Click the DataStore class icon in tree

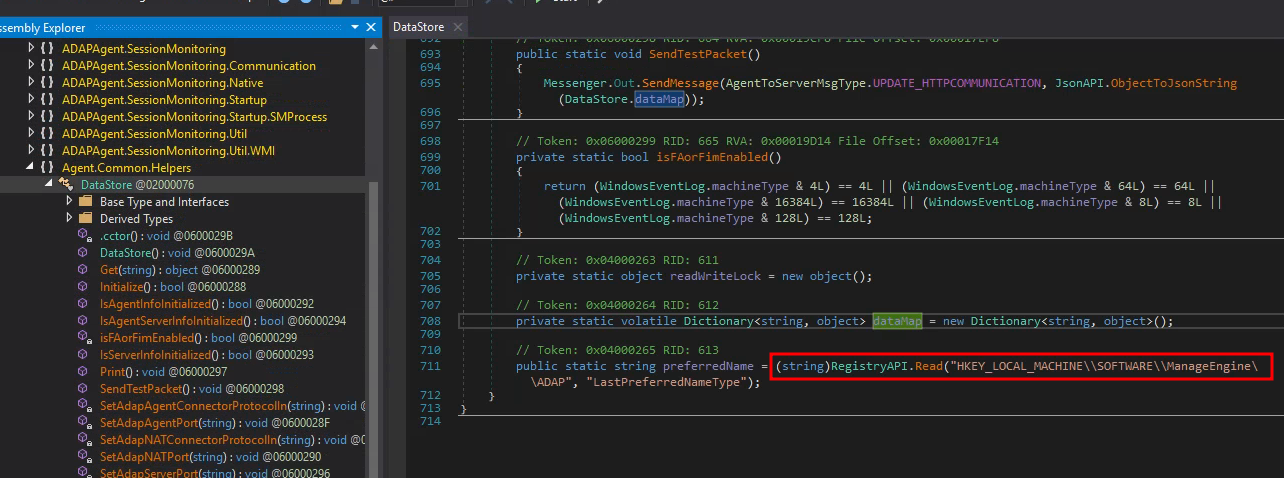point(66,184)
